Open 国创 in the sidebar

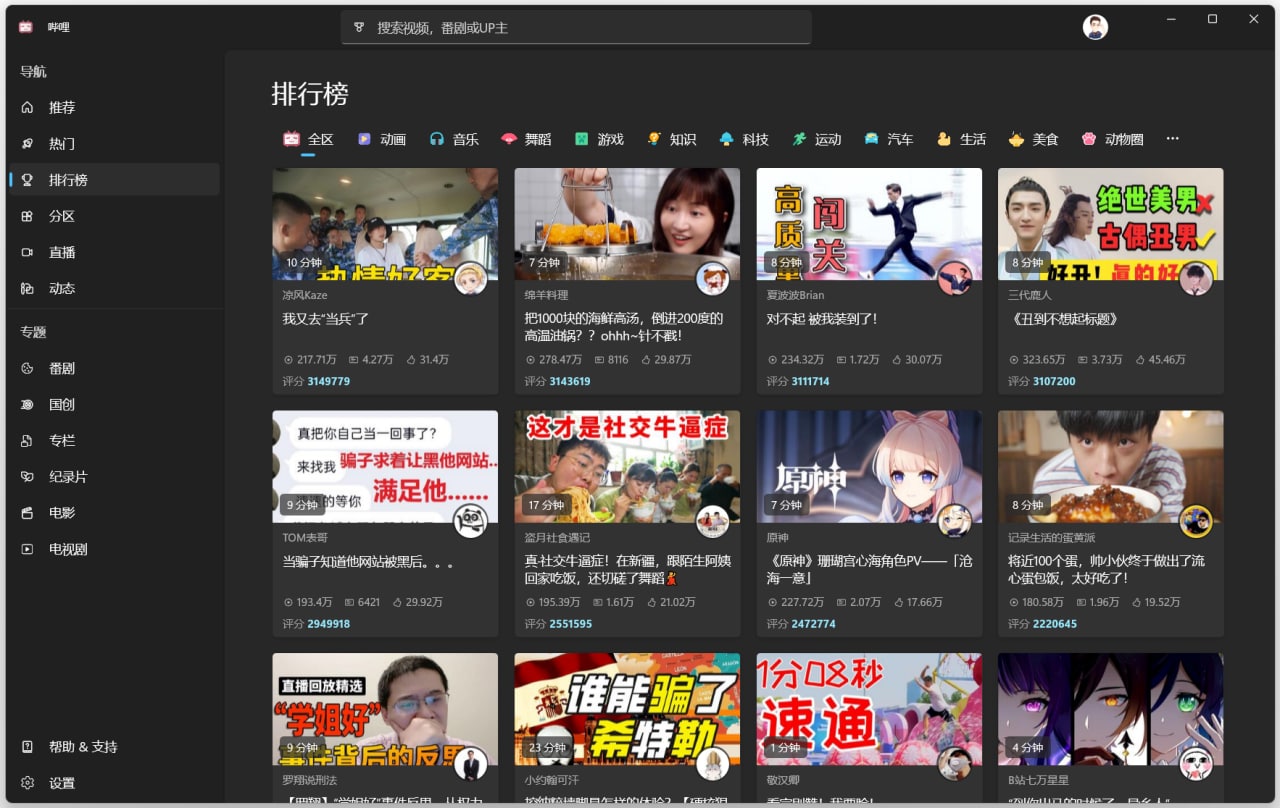tap(114, 404)
